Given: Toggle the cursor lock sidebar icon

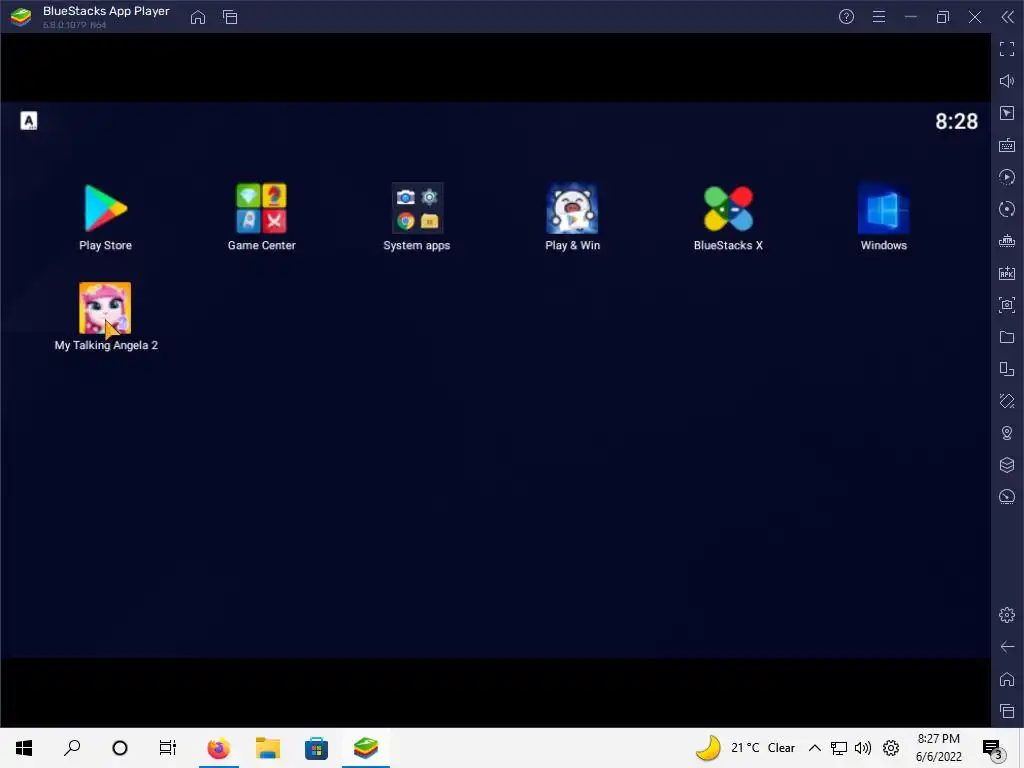Looking at the screenshot, I should [1007, 113].
